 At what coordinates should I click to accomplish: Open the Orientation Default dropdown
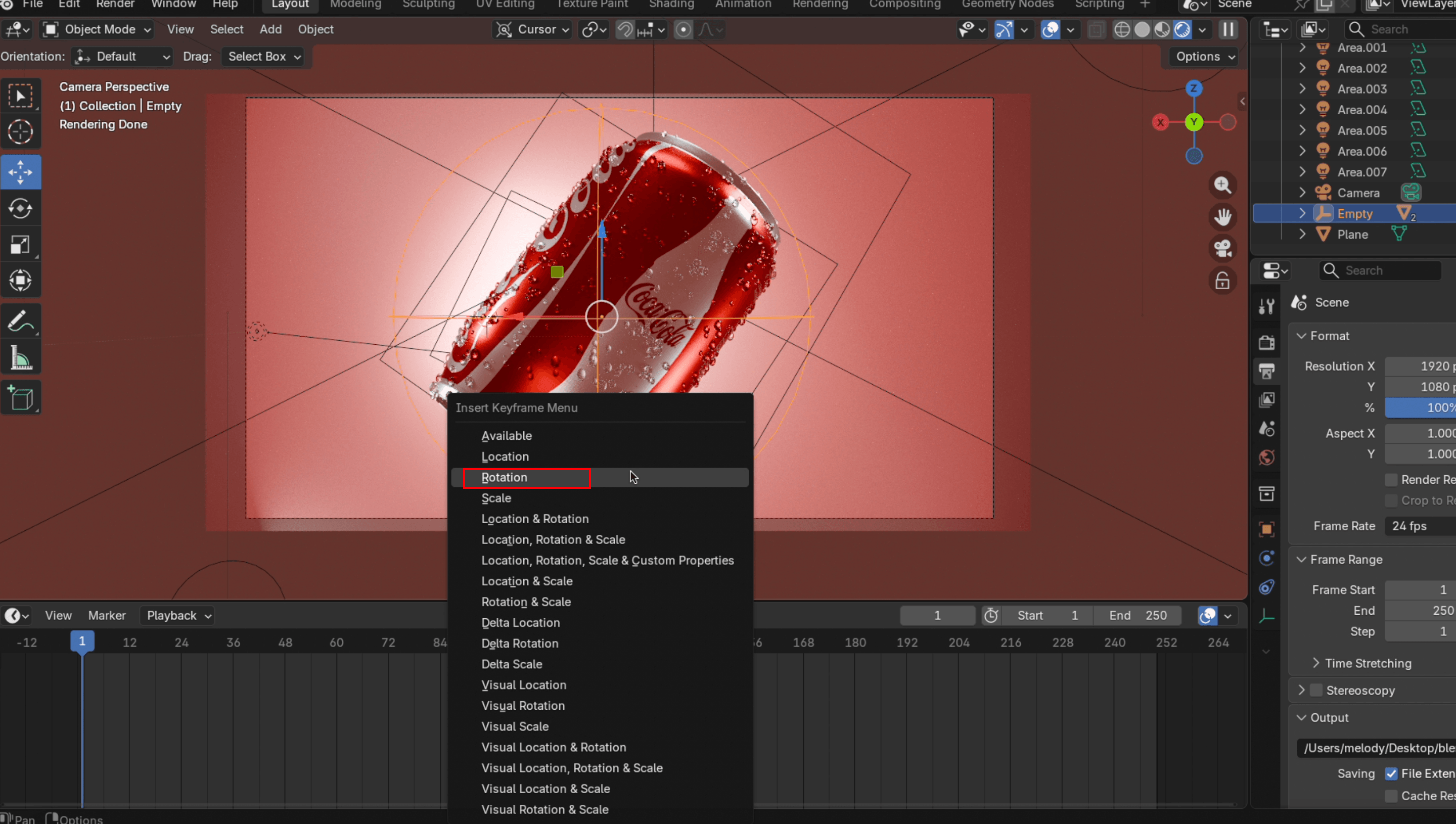tap(122, 57)
